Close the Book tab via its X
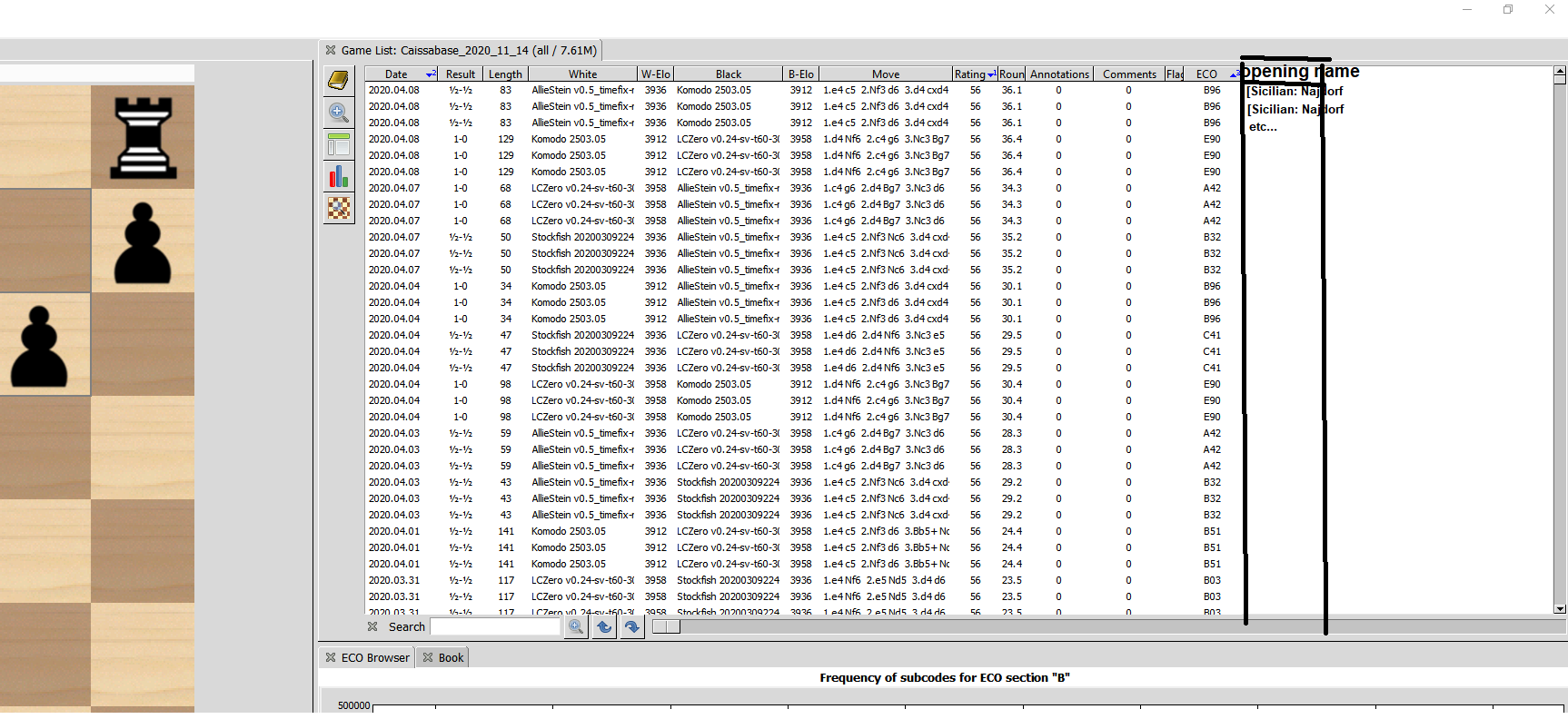Screen dimensions: 1568x719 coord(428,658)
